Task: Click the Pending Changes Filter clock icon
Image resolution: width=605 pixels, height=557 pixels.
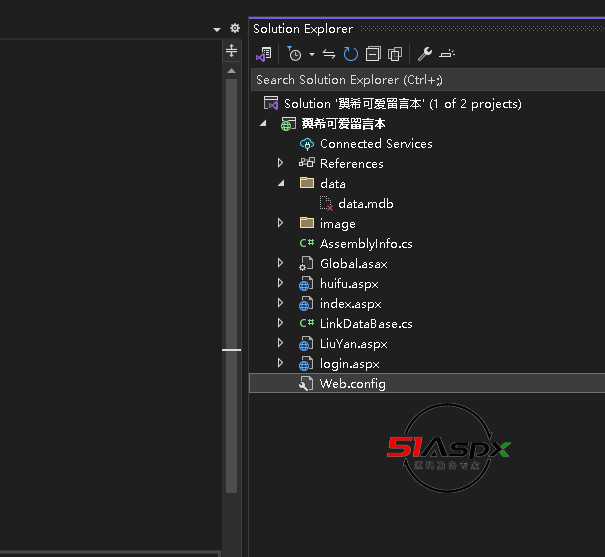Action: pos(294,54)
